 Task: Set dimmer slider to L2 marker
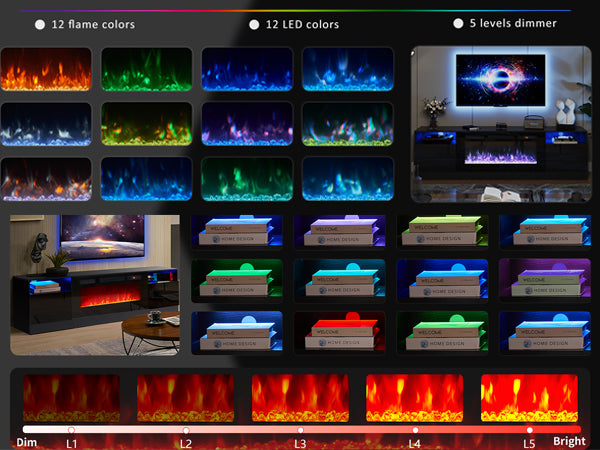(186, 430)
